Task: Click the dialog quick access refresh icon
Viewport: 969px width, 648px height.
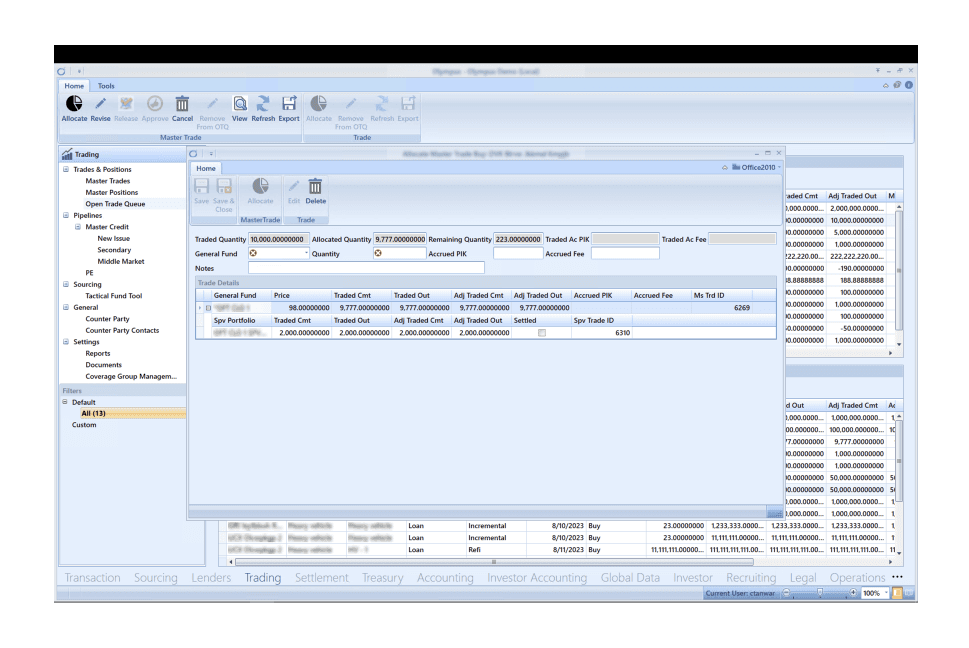Action: coord(193,154)
